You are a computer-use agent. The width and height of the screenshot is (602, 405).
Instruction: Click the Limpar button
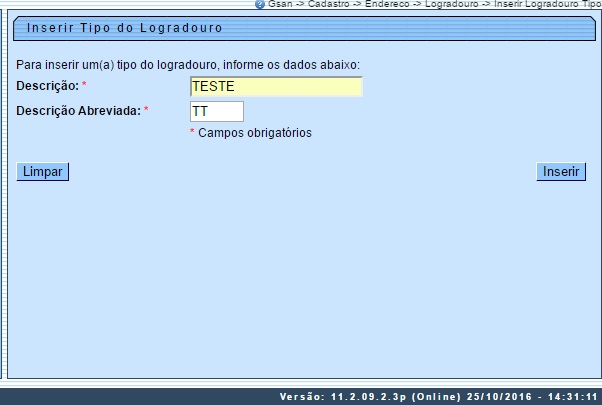(x=43, y=172)
